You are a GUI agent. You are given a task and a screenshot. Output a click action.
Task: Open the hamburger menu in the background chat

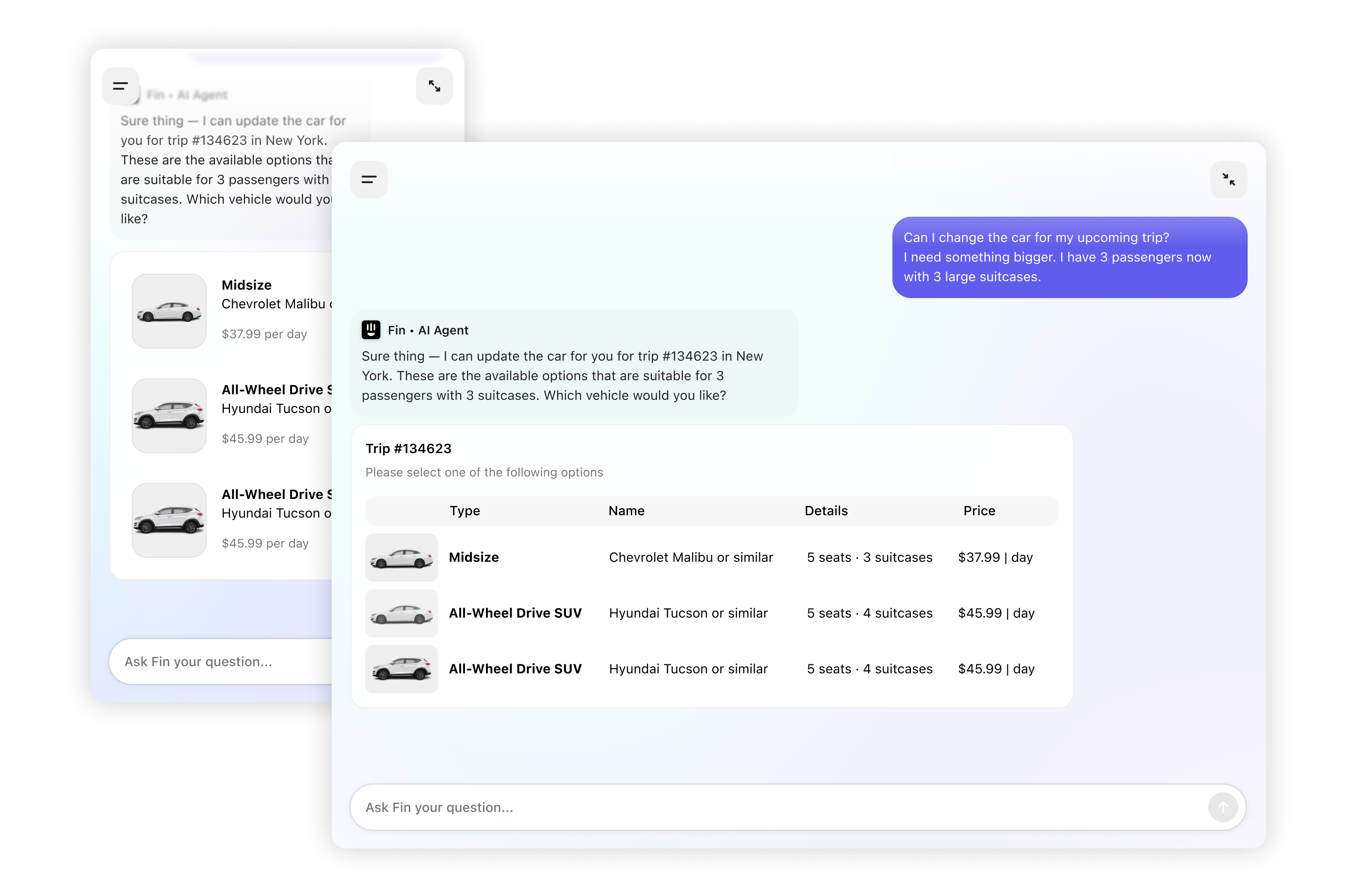[x=121, y=85]
